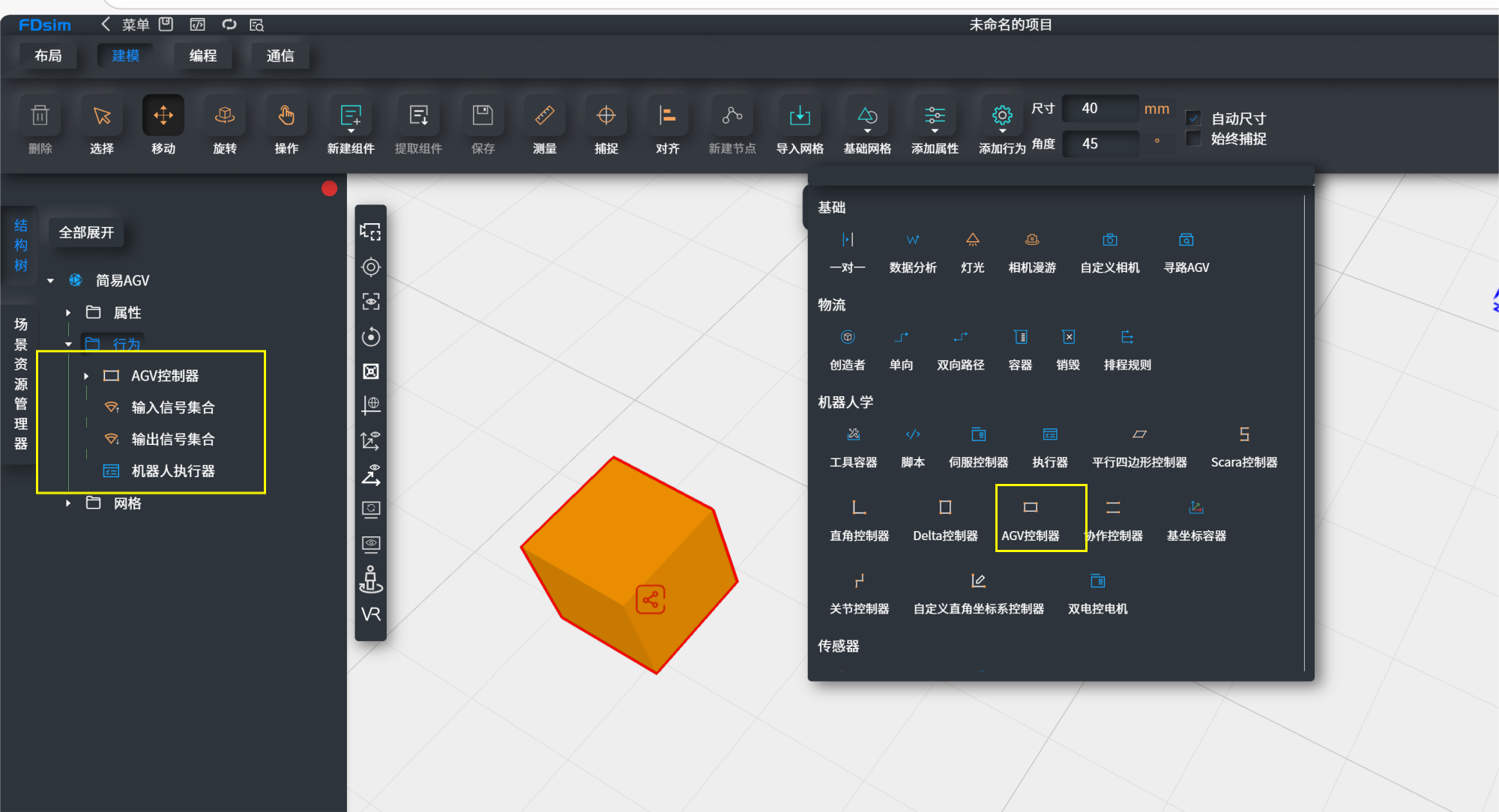Enable the 始终捕捉 checkbox
1499x812 pixels.
pos(1194,139)
